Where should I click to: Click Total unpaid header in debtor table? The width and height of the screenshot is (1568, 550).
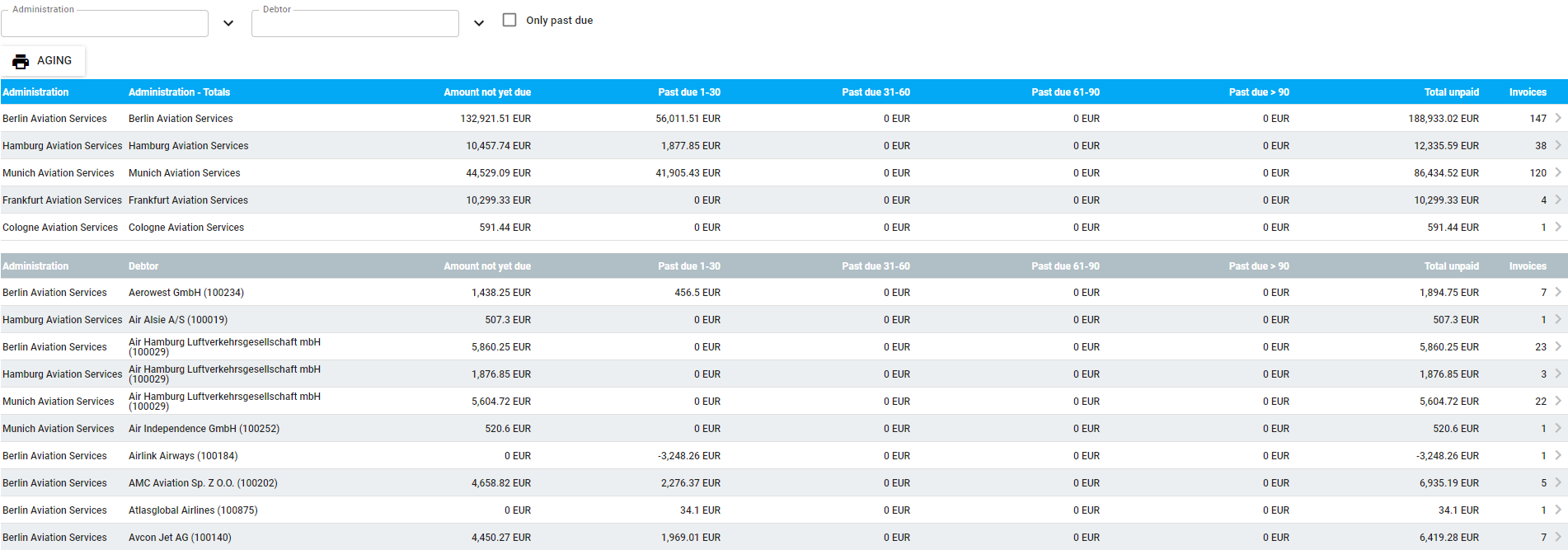[1452, 266]
